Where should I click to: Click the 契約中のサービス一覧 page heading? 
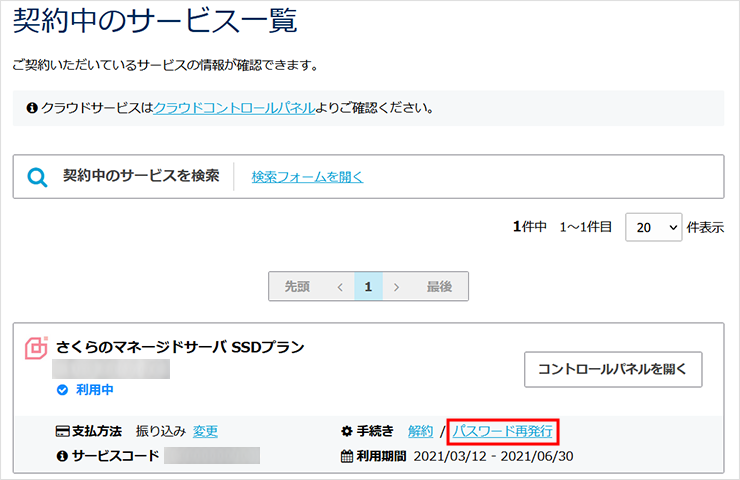[x=155, y=21]
